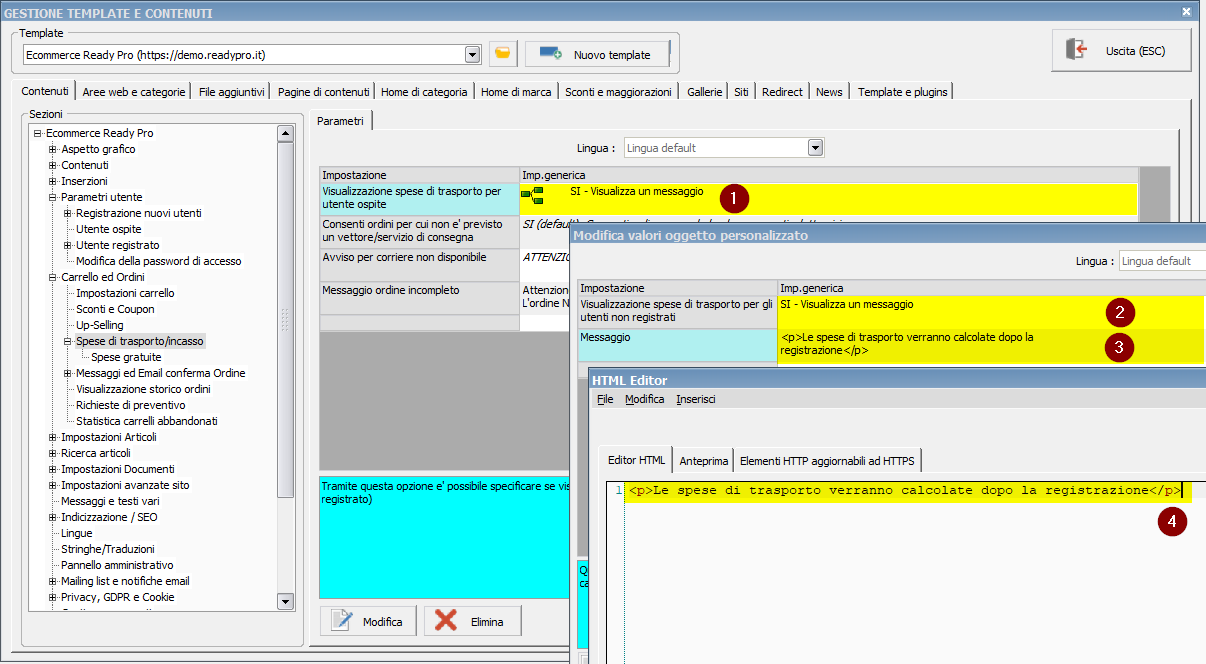
Task: Create a new template with Nuovo template
Action: (597, 54)
